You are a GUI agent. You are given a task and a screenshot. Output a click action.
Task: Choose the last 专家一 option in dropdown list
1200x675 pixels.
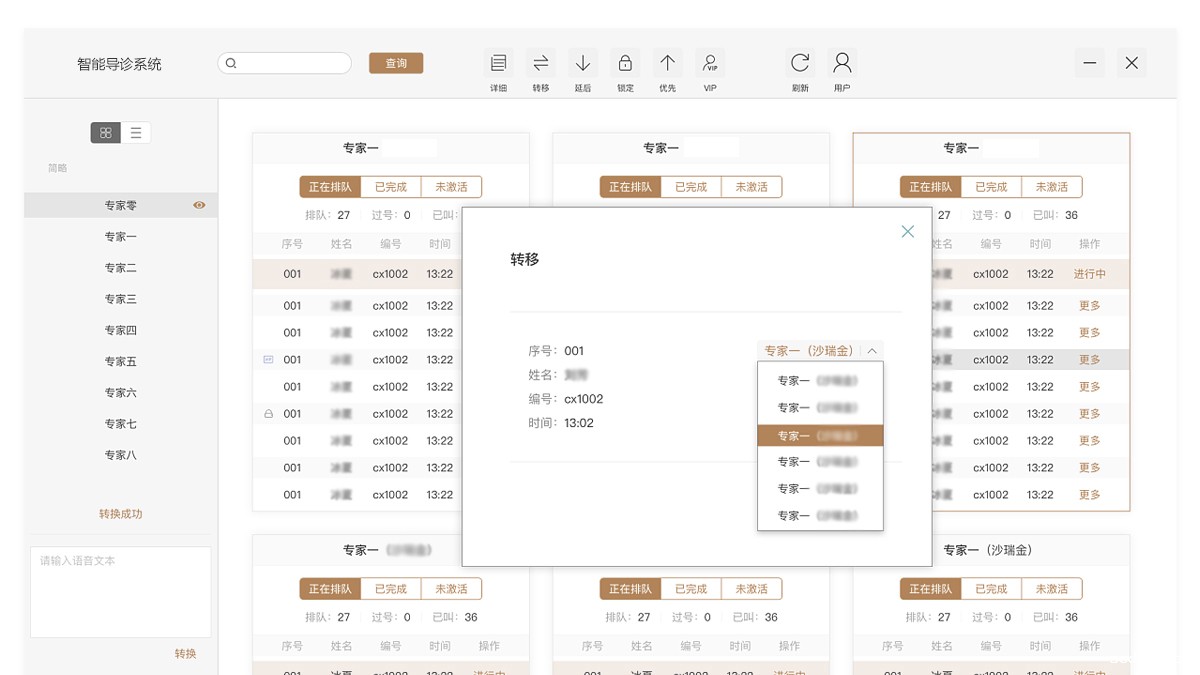tap(820, 516)
